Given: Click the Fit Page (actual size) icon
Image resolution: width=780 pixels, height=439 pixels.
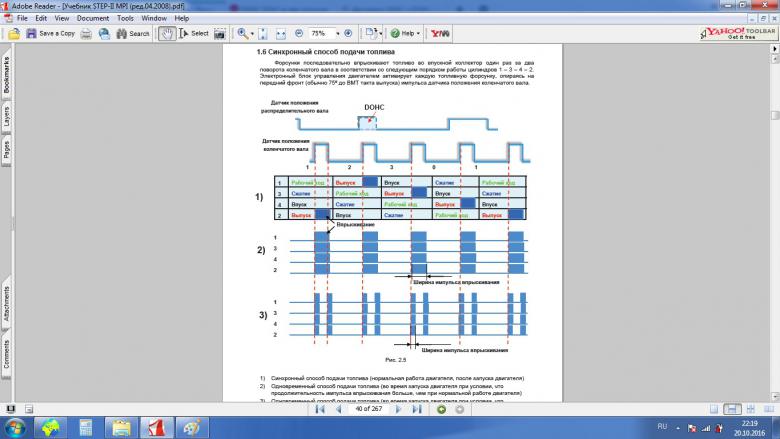Looking at the screenshot, I should coord(263,33).
